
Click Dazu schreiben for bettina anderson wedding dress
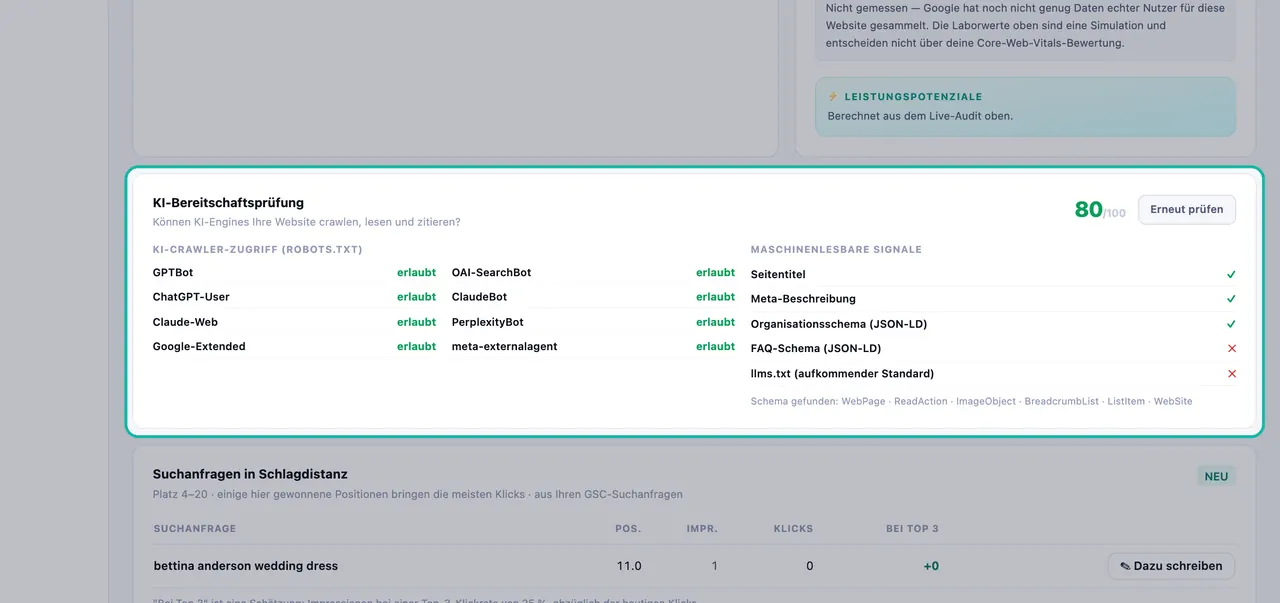point(1171,566)
